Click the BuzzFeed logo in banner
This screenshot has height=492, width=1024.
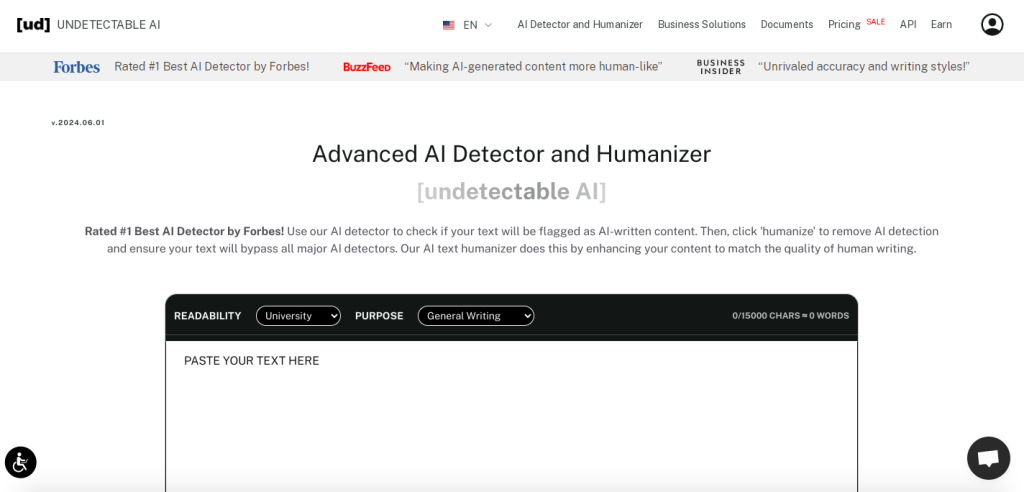click(x=367, y=67)
